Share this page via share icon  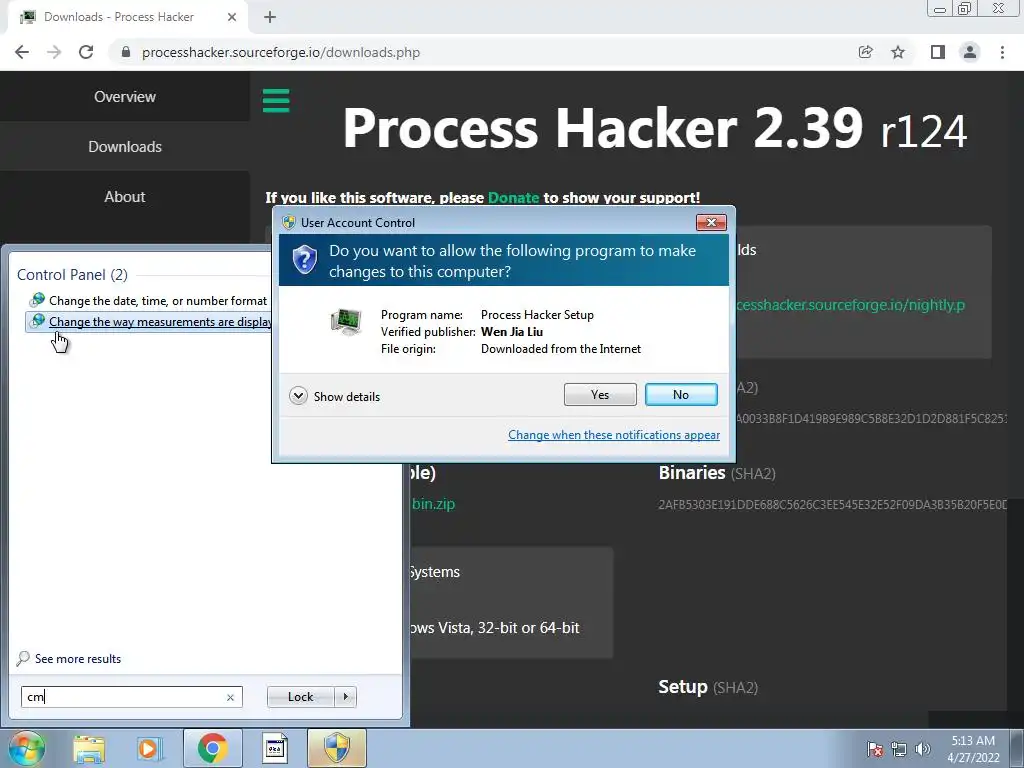[865, 52]
